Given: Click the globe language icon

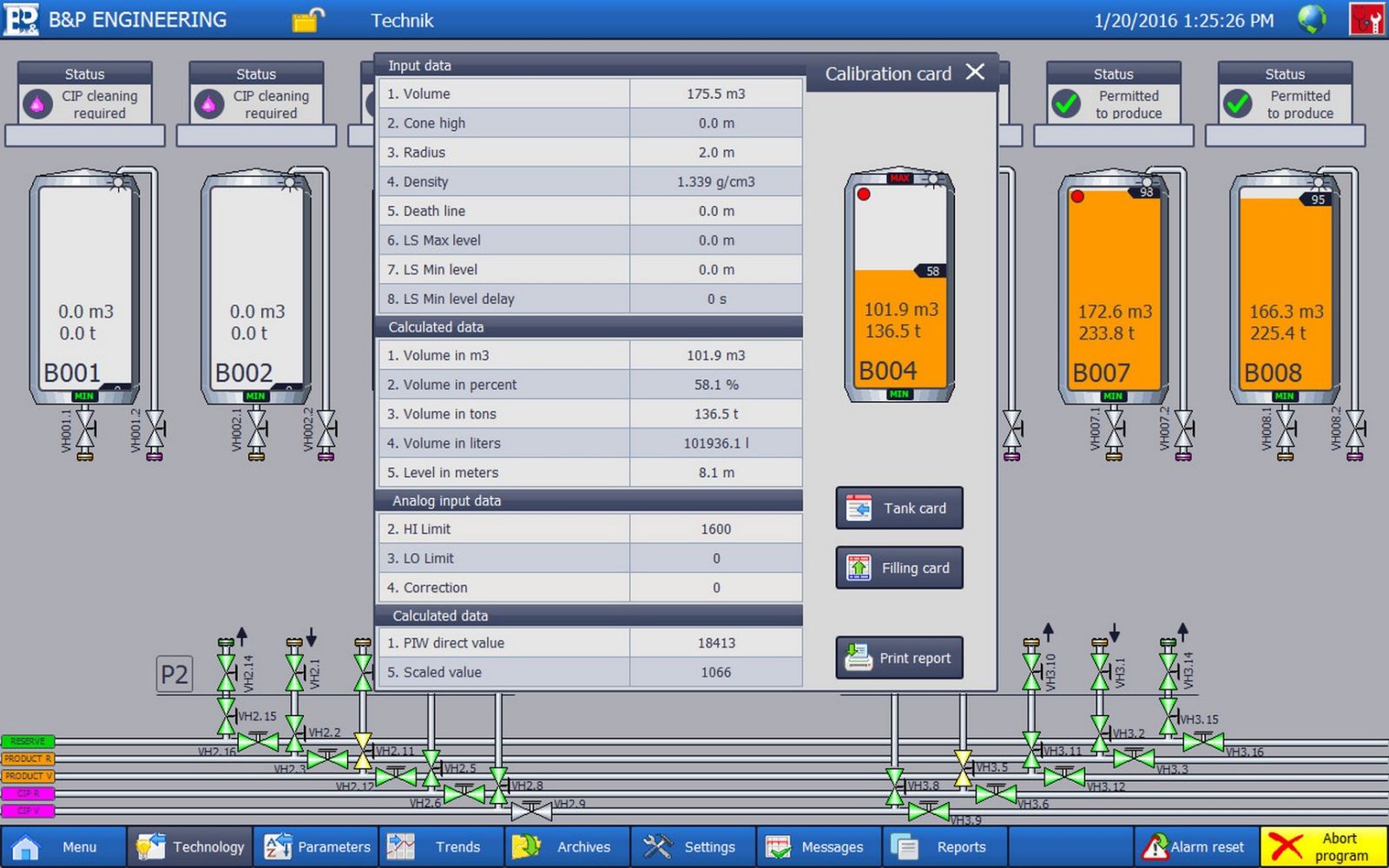Looking at the screenshot, I should pyautogui.click(x=1312, y=19).
